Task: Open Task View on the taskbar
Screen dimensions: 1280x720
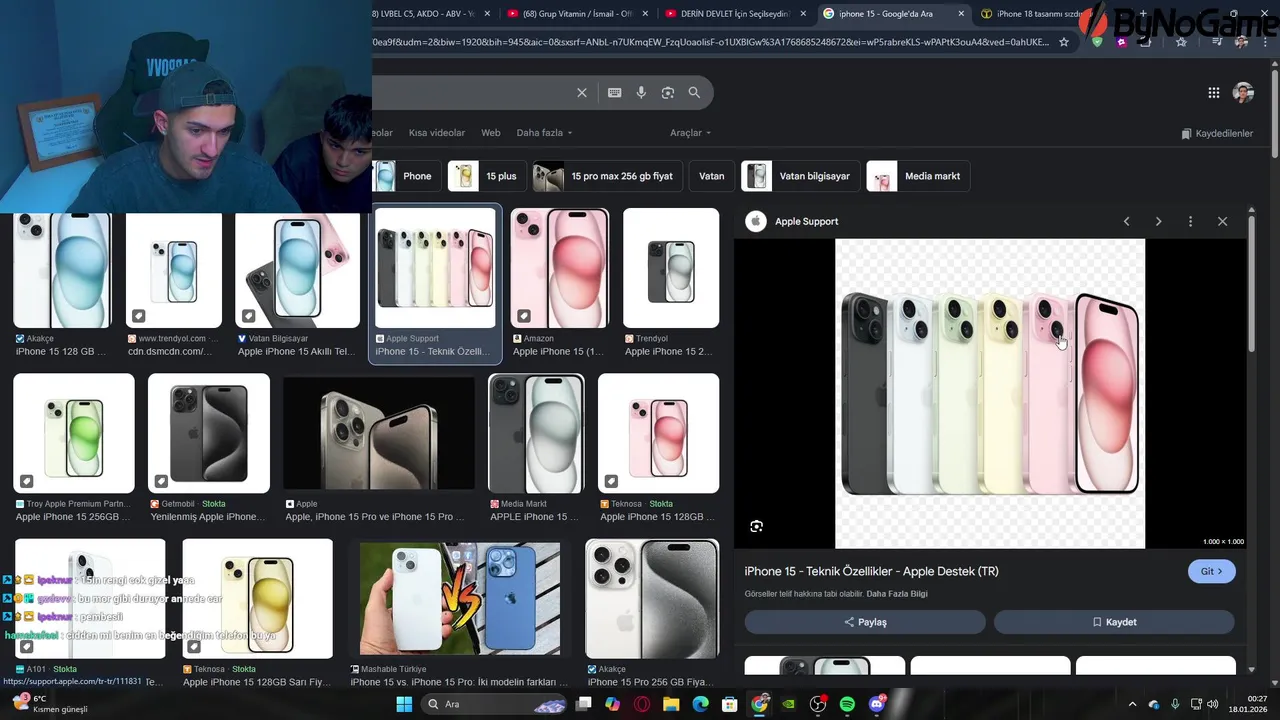Action: pos(584,704)
